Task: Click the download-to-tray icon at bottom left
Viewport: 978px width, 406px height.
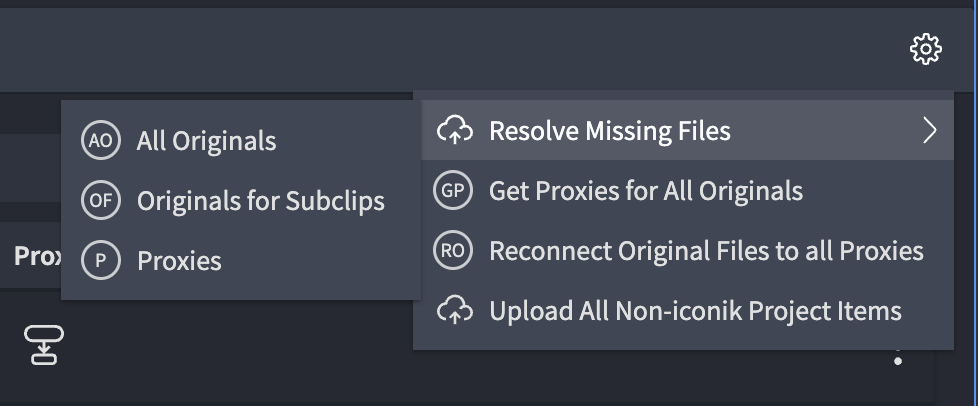Action: (44, 345)
